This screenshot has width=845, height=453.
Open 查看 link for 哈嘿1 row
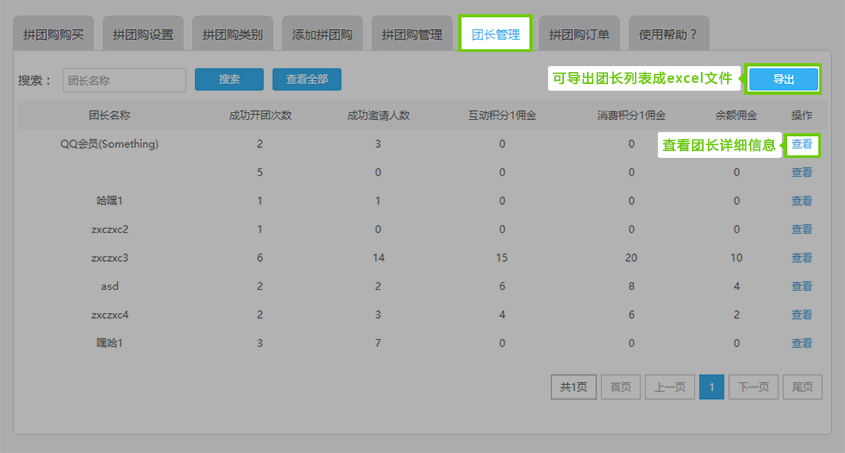pyautogui.click(x=802, y=201)
